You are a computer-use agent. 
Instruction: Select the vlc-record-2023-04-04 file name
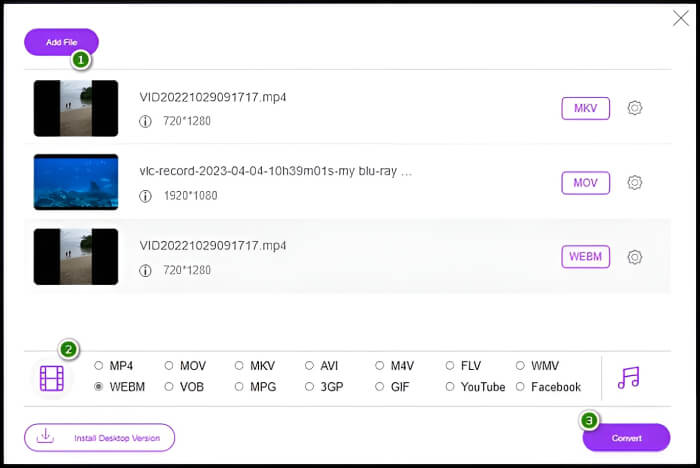[275, 171]
